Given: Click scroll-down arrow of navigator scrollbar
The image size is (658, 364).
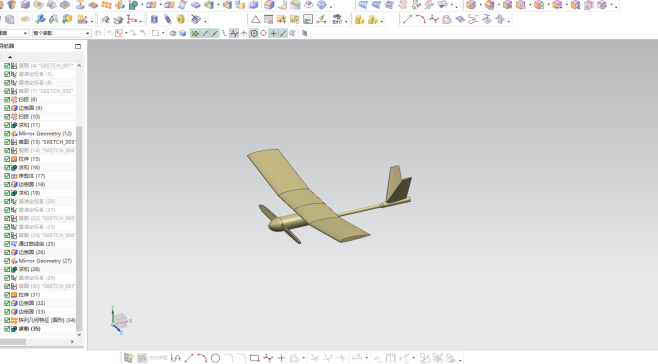Looking at the screenshot, I should point(79,335).
